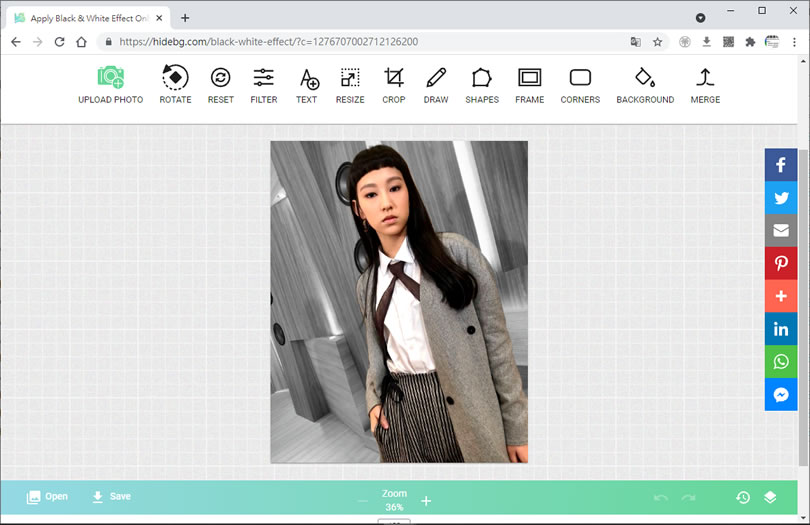The image size is (810, 525).
Task: Open the extensions puzzle menu
Action: point(750,42)
